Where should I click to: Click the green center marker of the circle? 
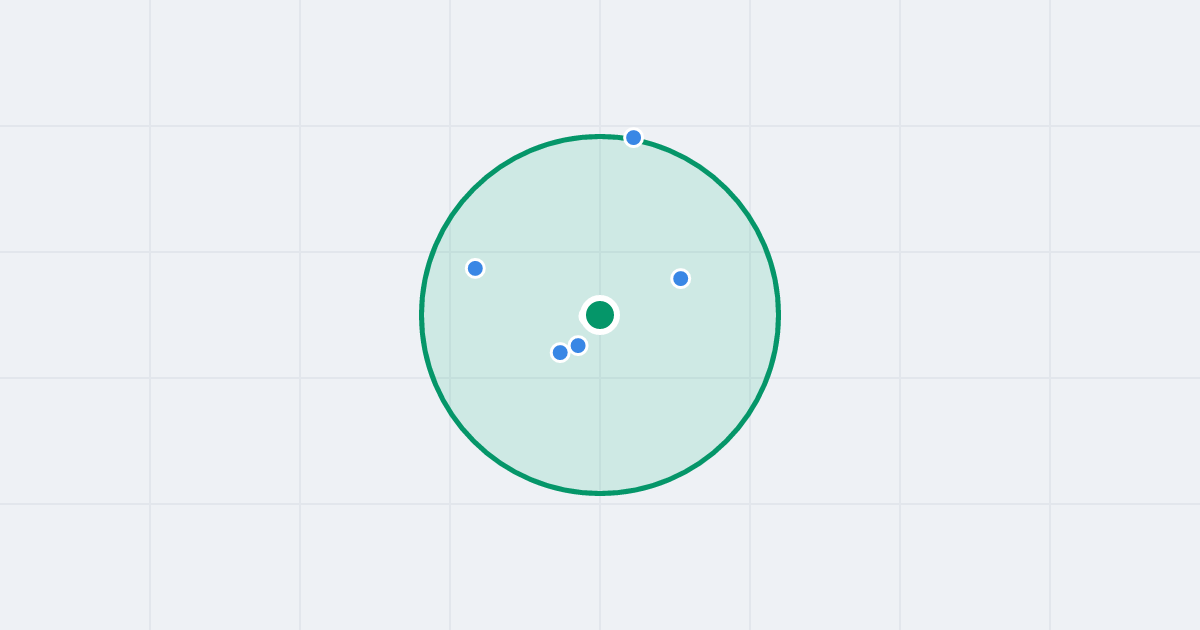coord(600,315)
